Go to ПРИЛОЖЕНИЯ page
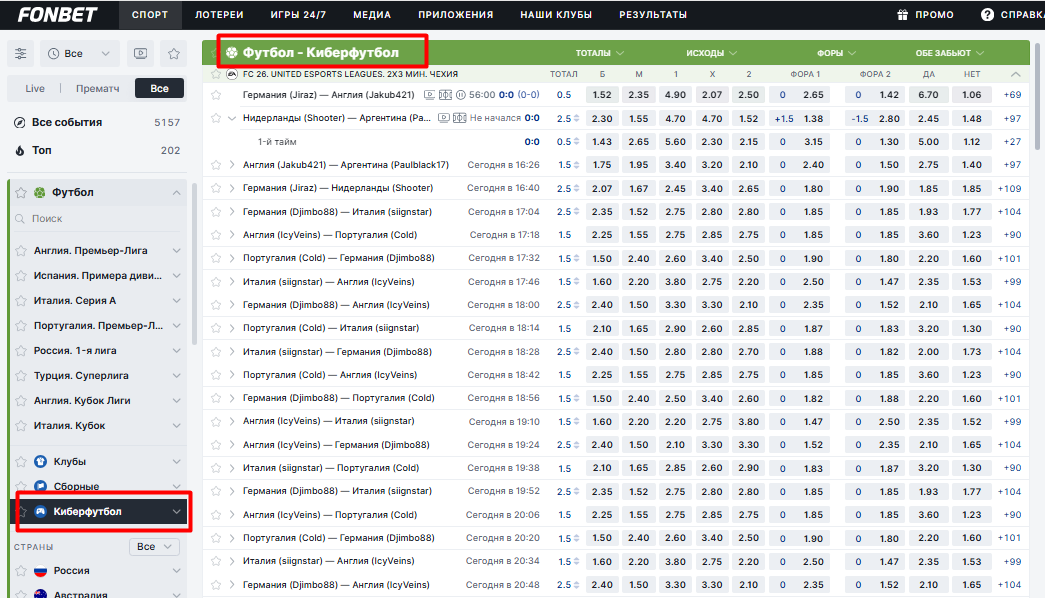1045x598 pixels. [456, 15]
